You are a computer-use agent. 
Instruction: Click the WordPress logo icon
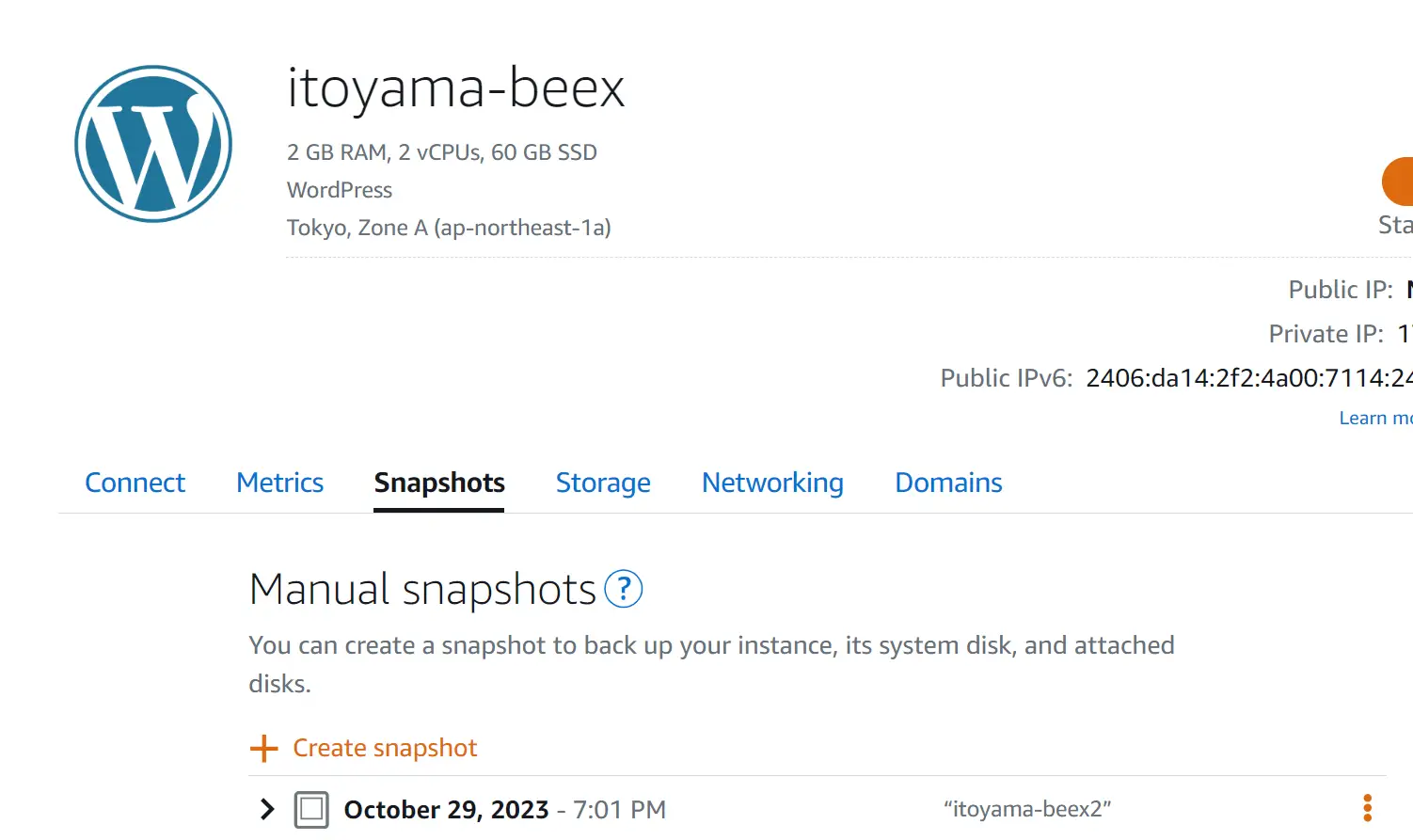pyautogui.click(x=153, y=144)
